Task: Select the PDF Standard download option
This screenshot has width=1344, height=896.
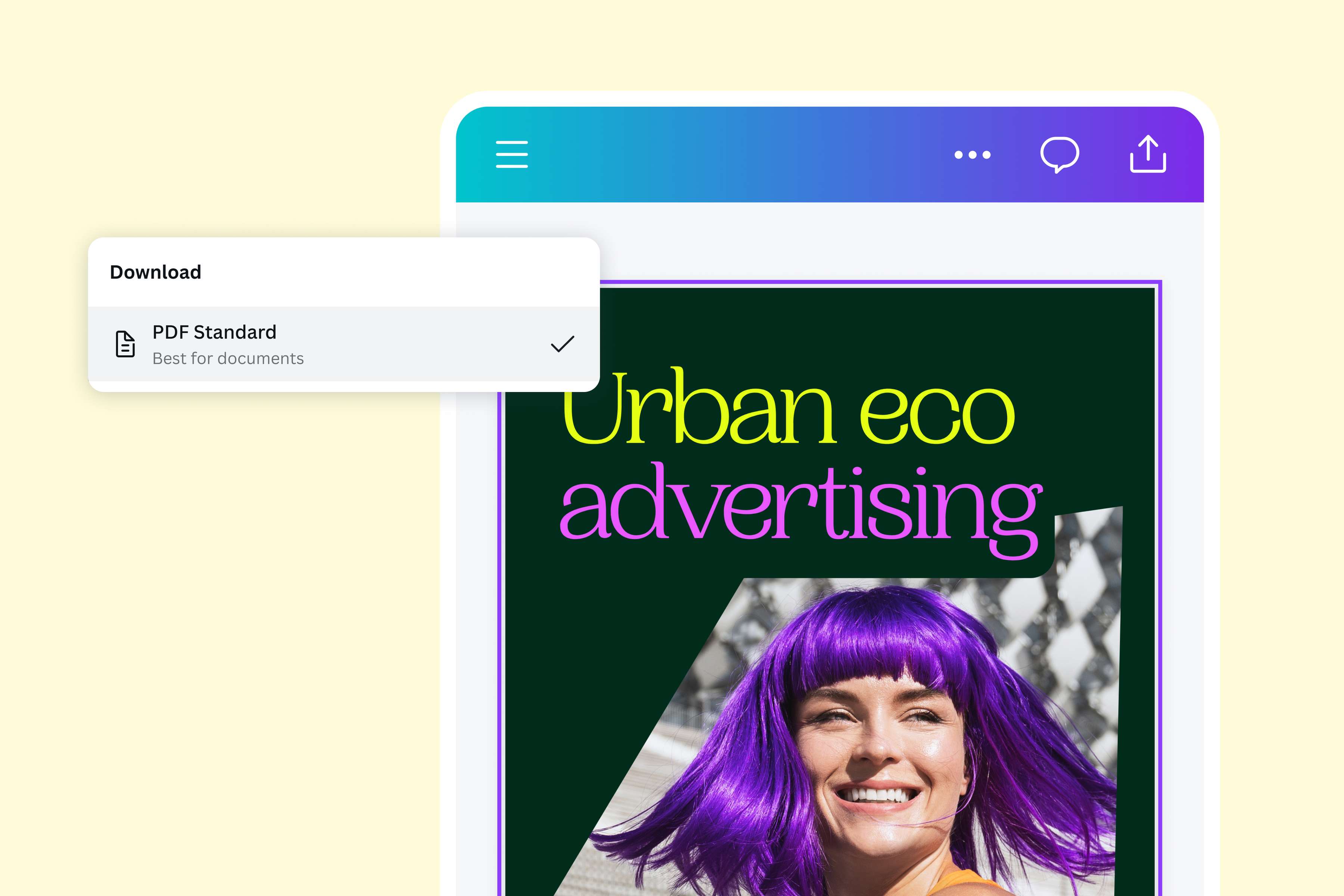Action: click(343, 344)
